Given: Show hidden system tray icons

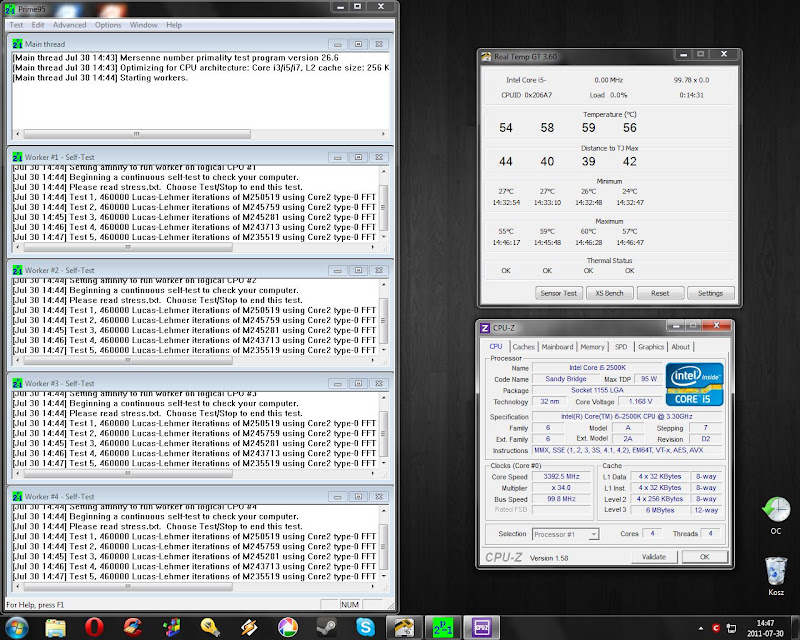Looking at the screenshot, I should 701,628.
